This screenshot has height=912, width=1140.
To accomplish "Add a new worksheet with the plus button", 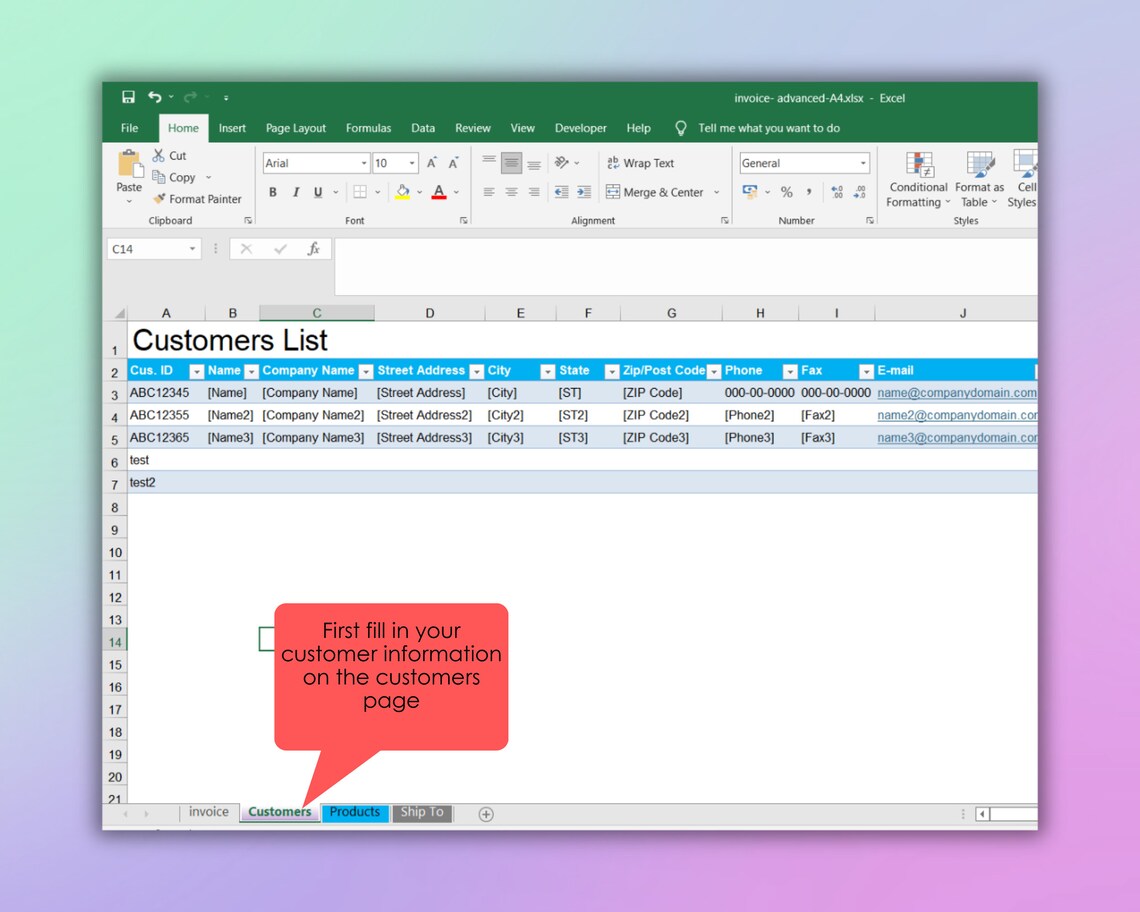I will [x=485, y=814].
